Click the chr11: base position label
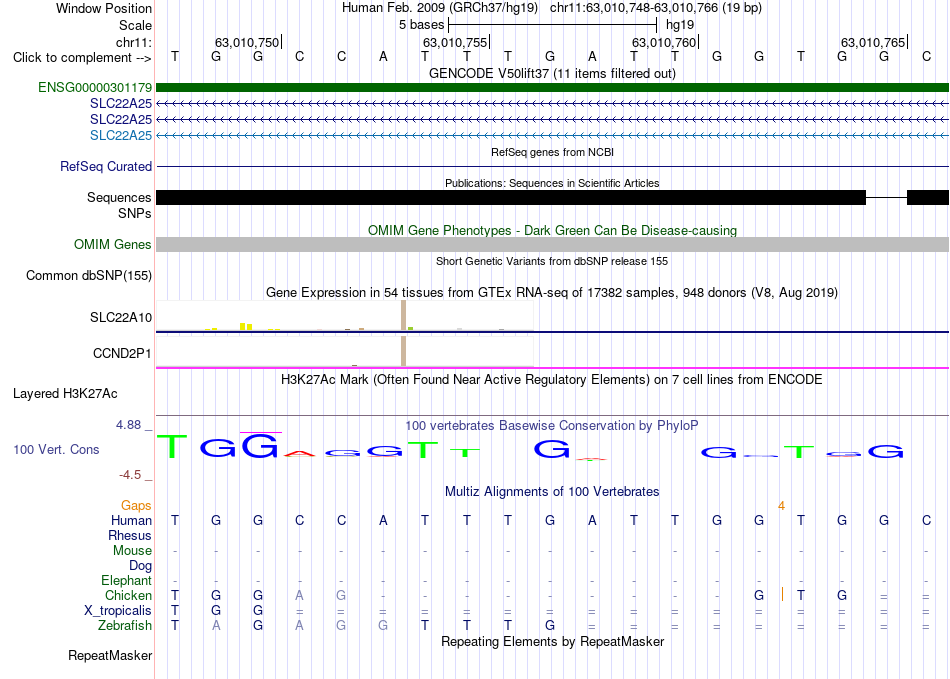 [x=133, y=42]
